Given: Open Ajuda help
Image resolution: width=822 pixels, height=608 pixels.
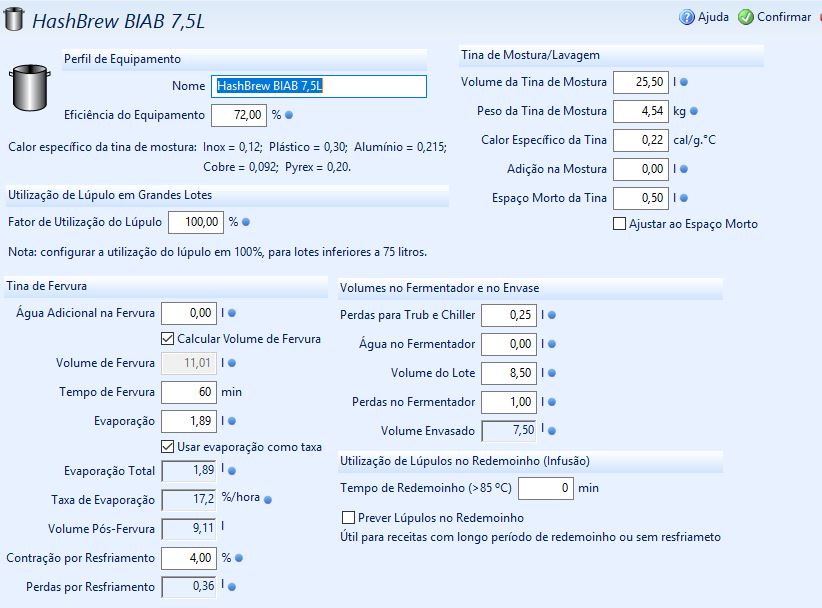Looking at the screenshot, I should [x=704, y=17].
